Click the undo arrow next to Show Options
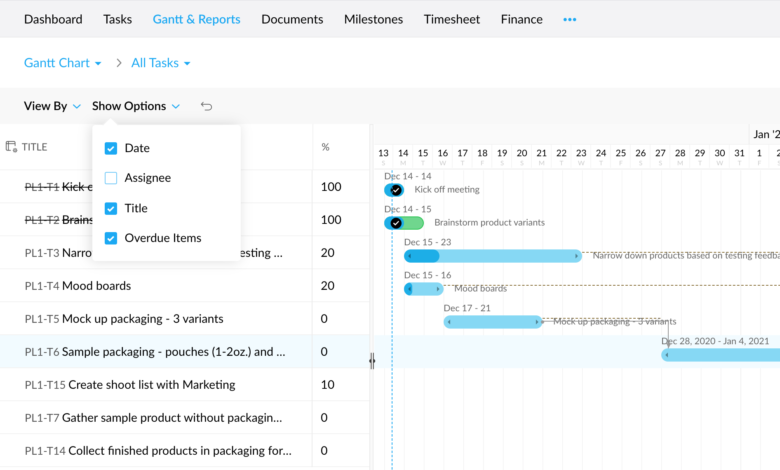Image resolution: width=780 pixels, height=470 pixels. (206, 106)
